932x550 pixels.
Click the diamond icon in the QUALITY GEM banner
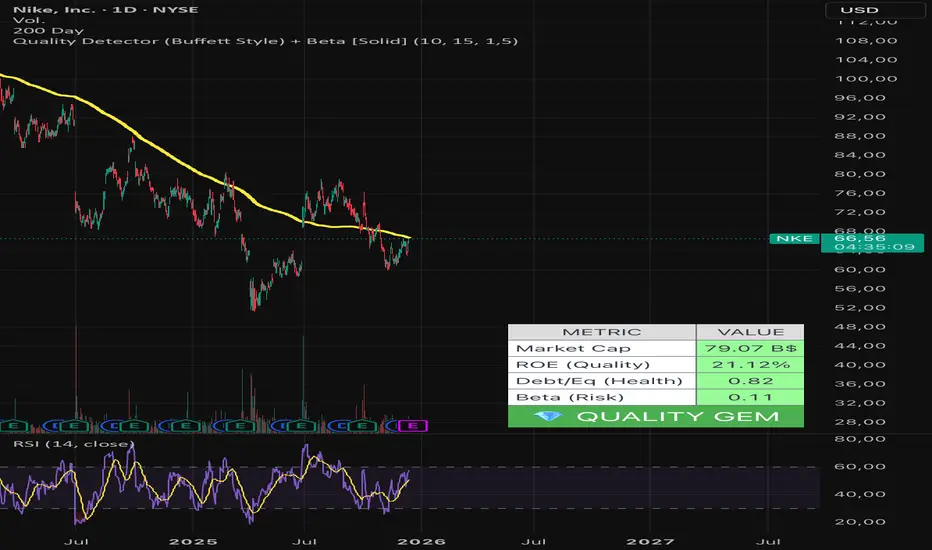click(548, 416)
